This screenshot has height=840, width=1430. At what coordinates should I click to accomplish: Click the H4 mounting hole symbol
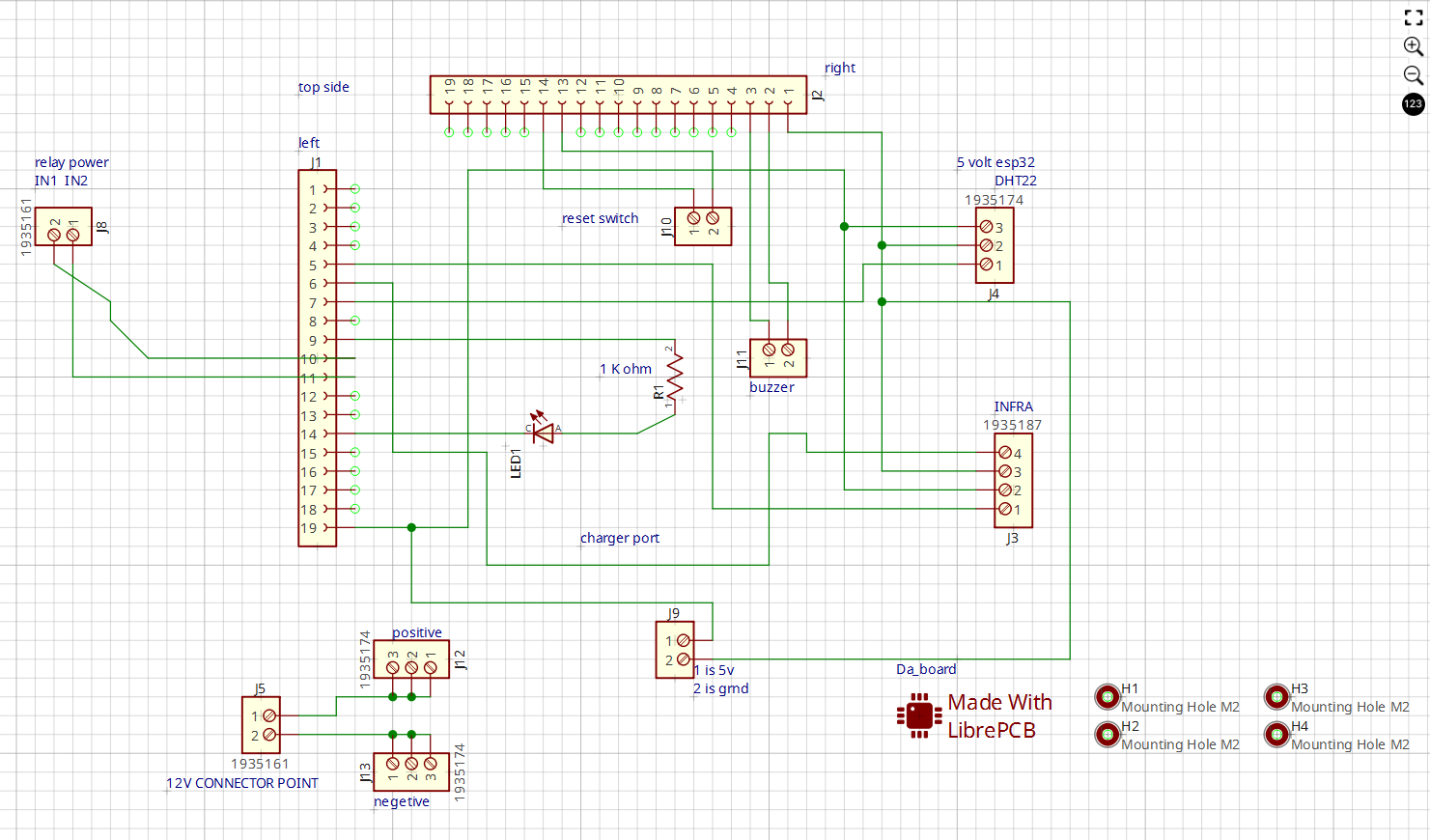coord(1277,735)
